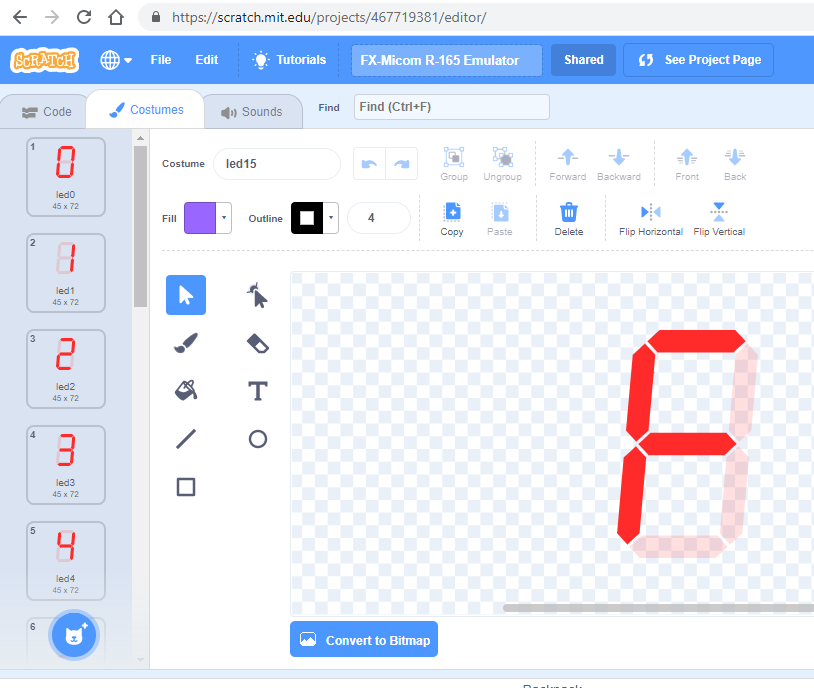This screenshot has width=814, height=688.
Task: Select the Rectangle tool
Action: click(x=186, y=487)
